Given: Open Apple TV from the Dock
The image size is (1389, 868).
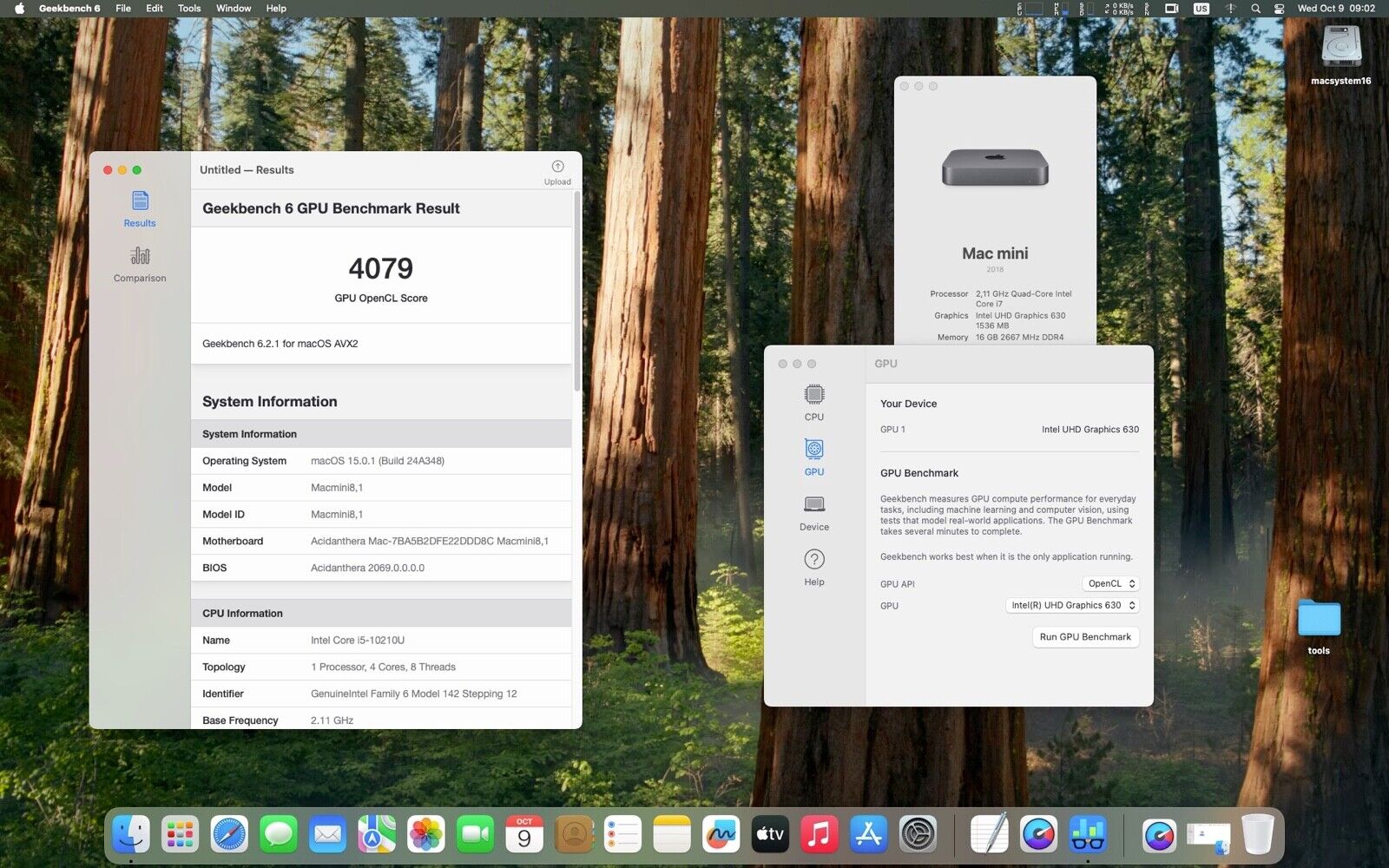Looking at the screenshot, I should [770, 835].
